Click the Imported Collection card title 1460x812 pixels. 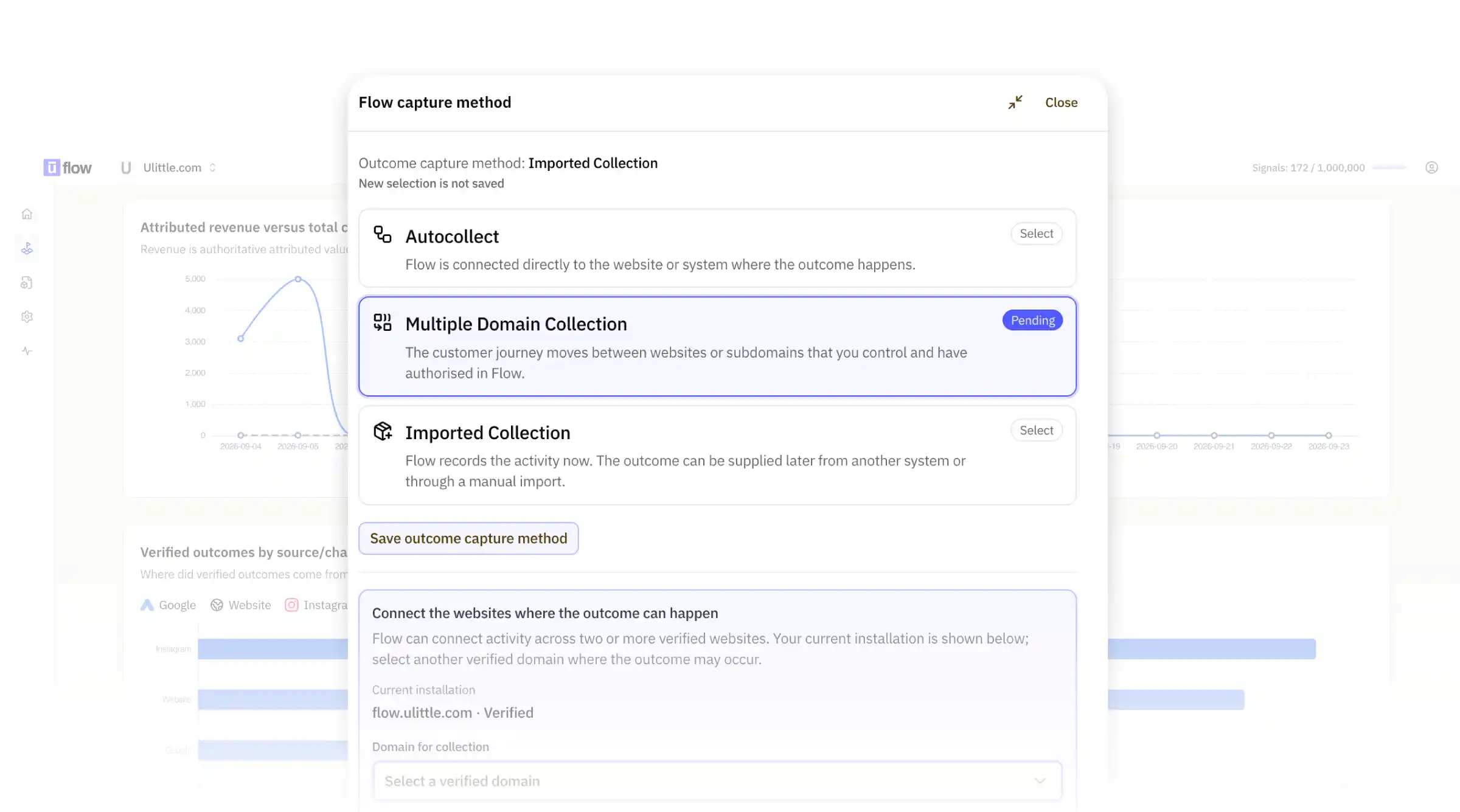488,432
